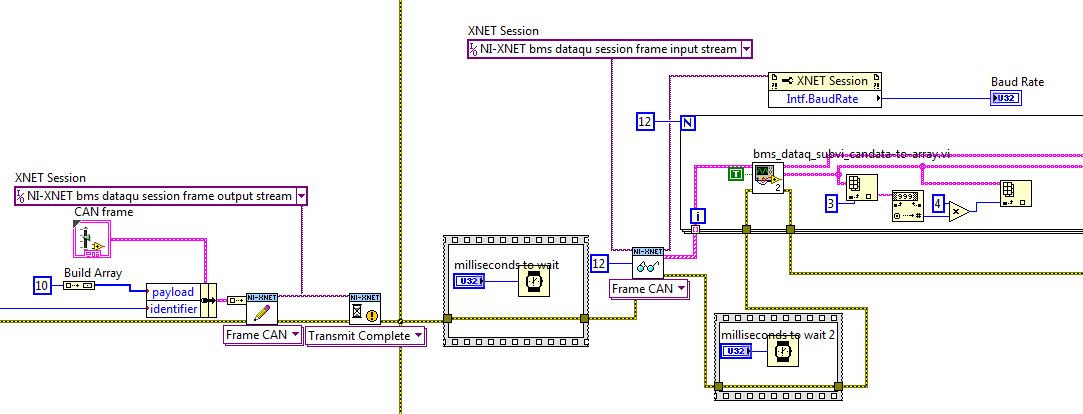Click the 'milliseconds to wait 2' label
This screenshot has height=414, width=1083.
tap(778, 335)
